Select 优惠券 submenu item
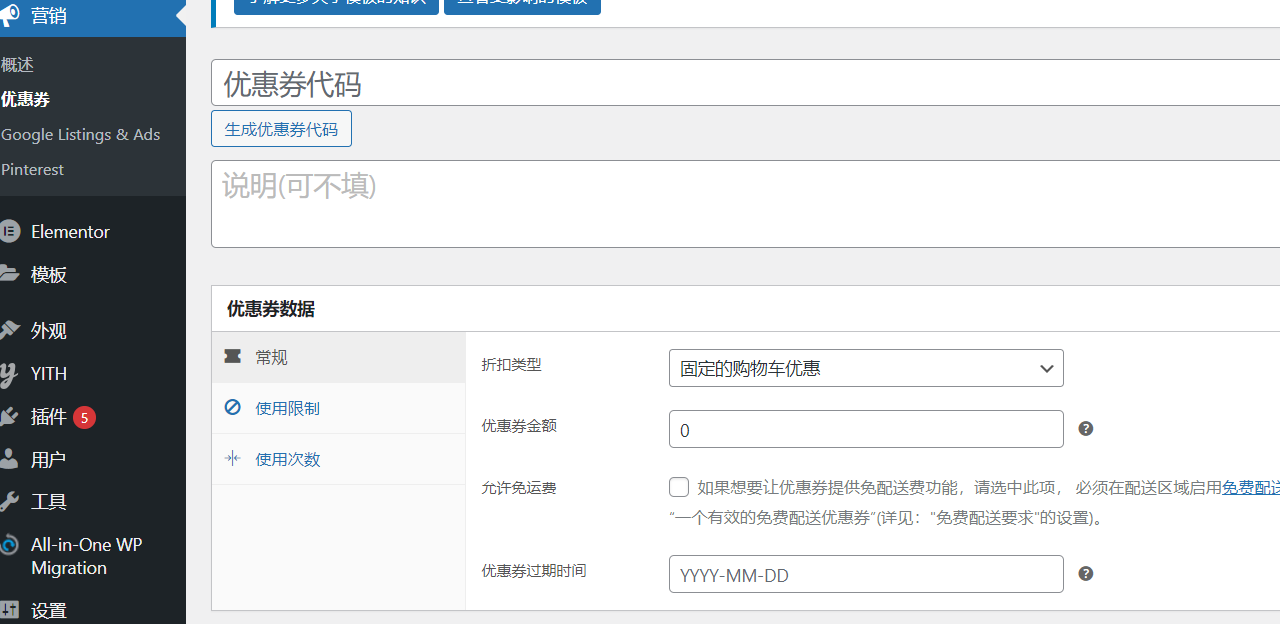 (25, 100)
